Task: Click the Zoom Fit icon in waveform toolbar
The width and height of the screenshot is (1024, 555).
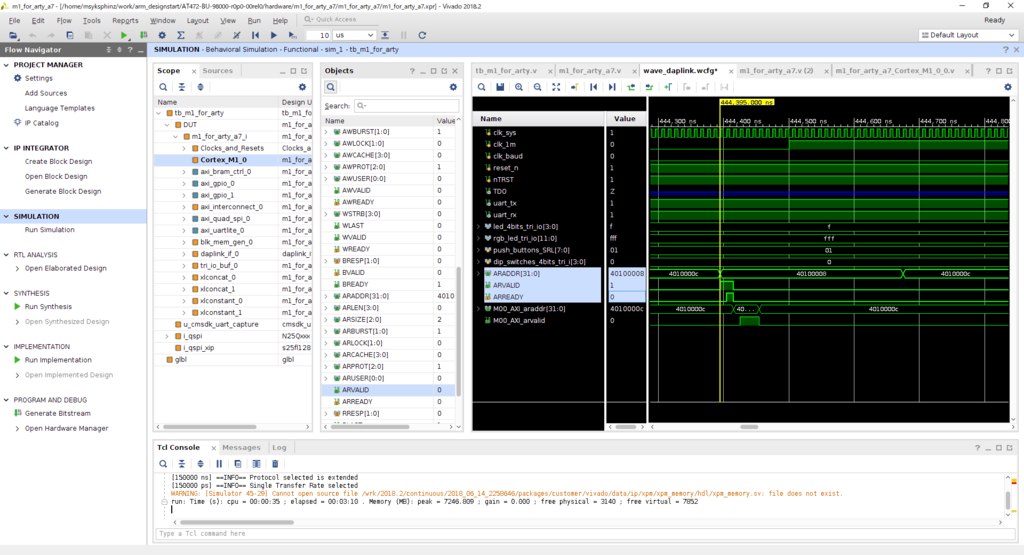Action: point(556,87)
